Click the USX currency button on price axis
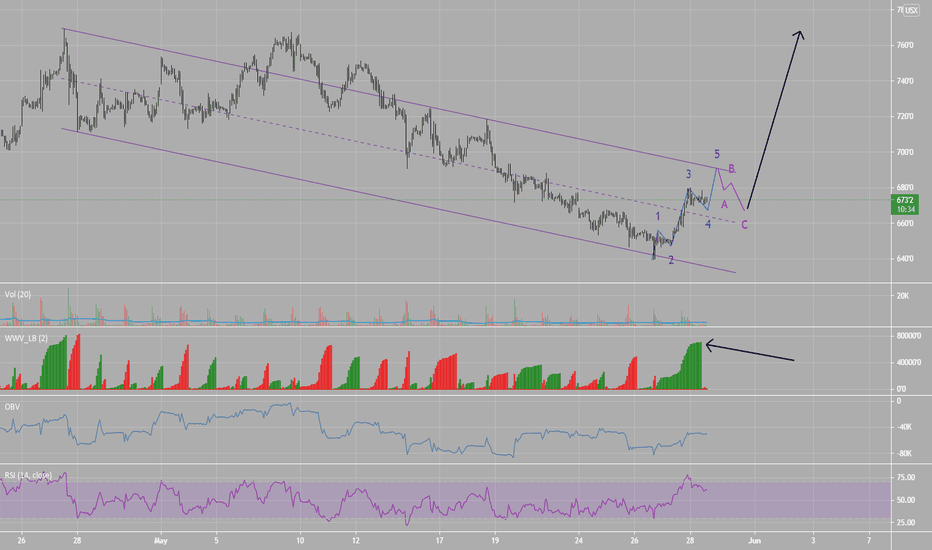The width and height of the screenshot is (932, 550). 911,10
